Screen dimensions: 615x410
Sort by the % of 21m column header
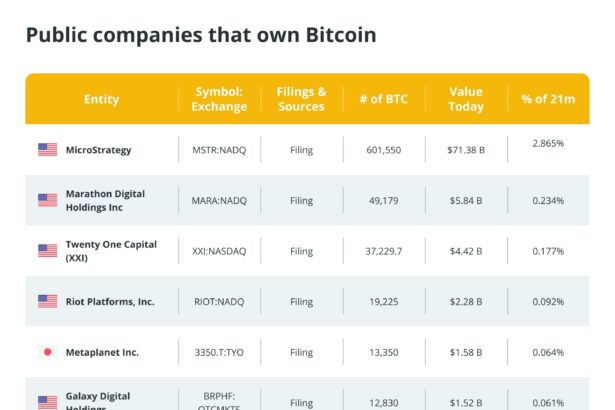click(548, 99)
